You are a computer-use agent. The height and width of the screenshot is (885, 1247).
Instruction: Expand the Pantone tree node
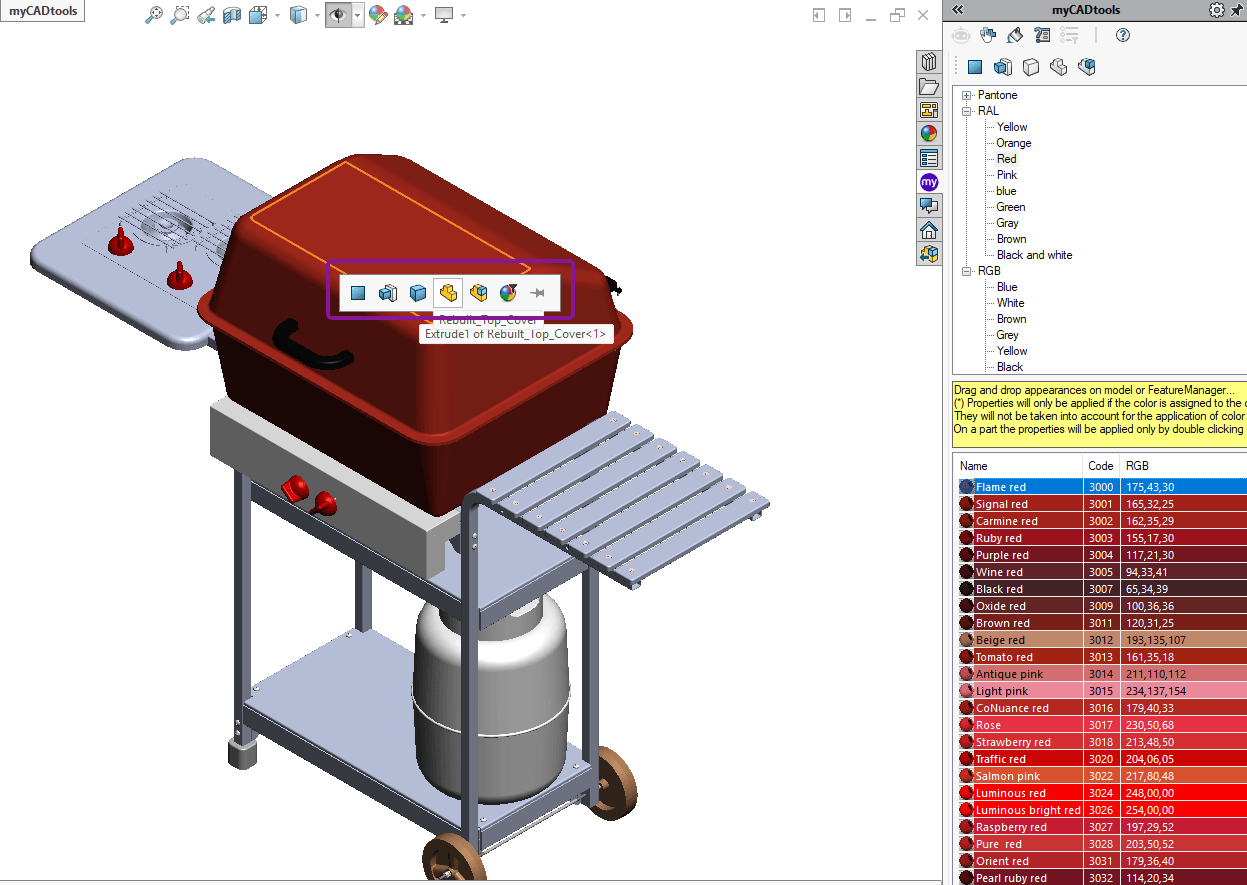point(967,95)
